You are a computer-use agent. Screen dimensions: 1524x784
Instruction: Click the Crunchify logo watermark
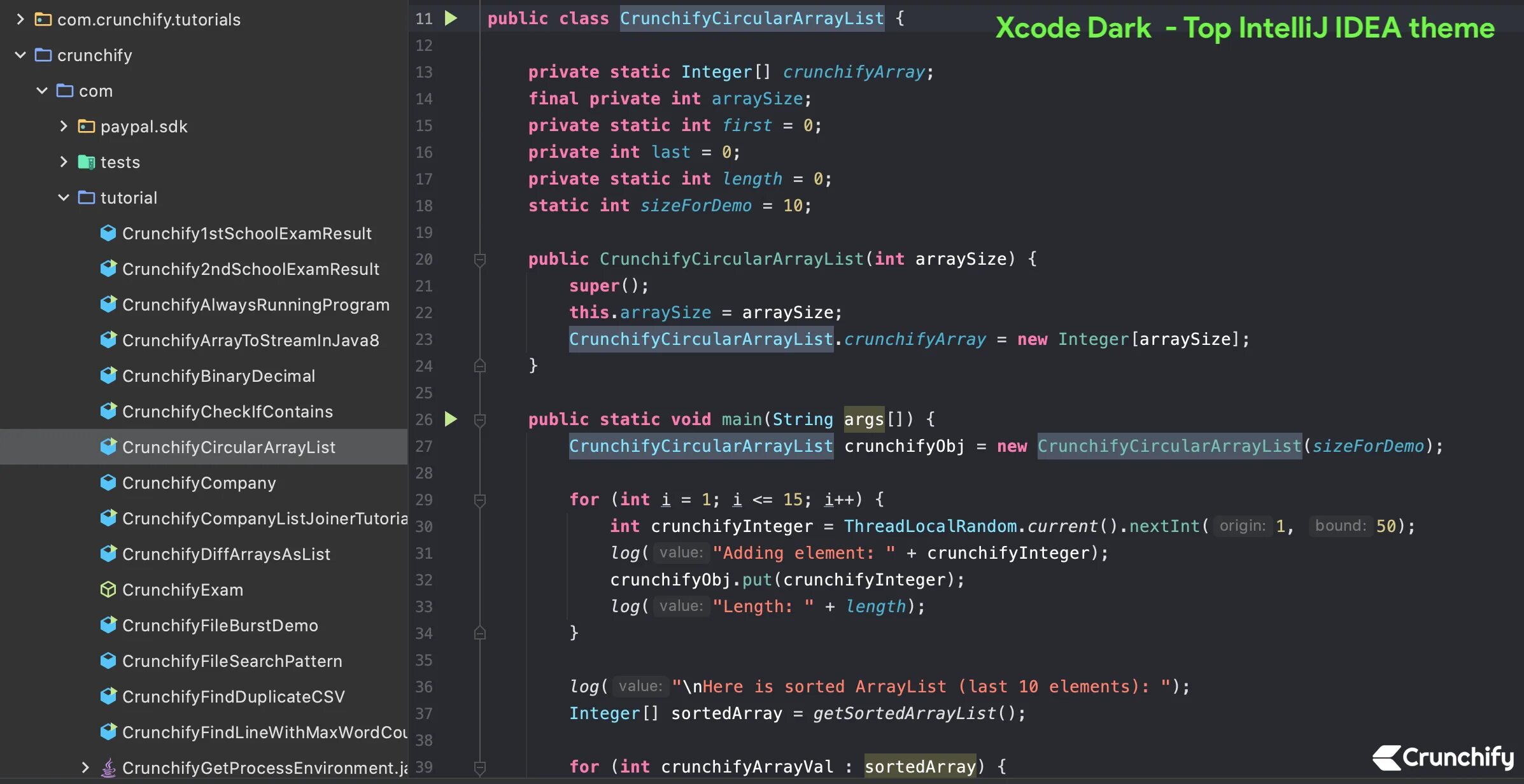[1443, 757]
